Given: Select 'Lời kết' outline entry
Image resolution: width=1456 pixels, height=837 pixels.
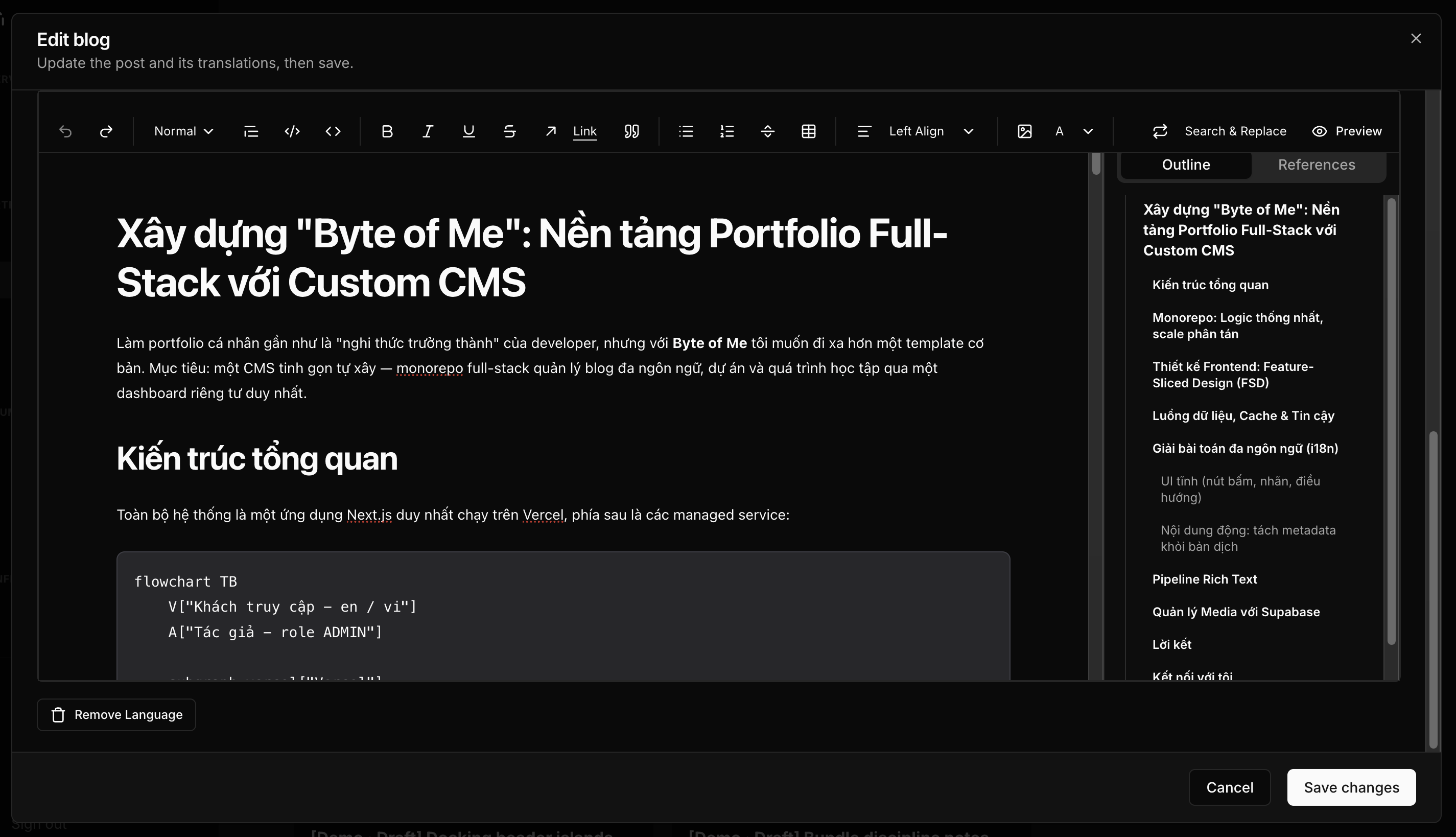Looking at the screenshot, I should click(x=1171, y=645).
